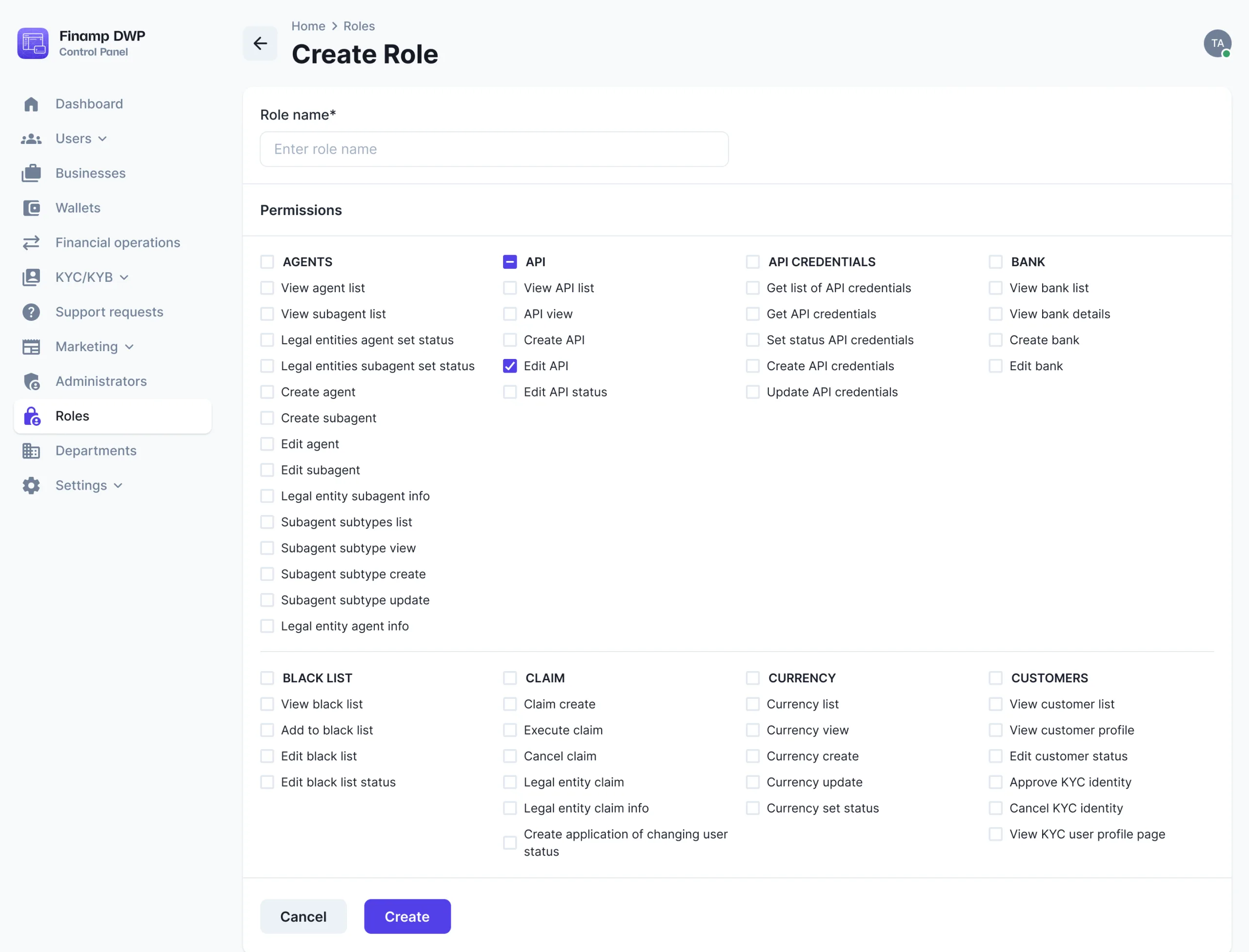Image resolution: width=1249 pixels, height=952 pixels.
Task: Enable Approve KYC identity permission
Action: coord(996,782)
